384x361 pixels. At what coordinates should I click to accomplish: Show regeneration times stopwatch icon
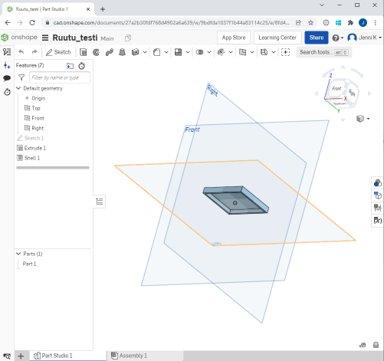tap(82, 66)
